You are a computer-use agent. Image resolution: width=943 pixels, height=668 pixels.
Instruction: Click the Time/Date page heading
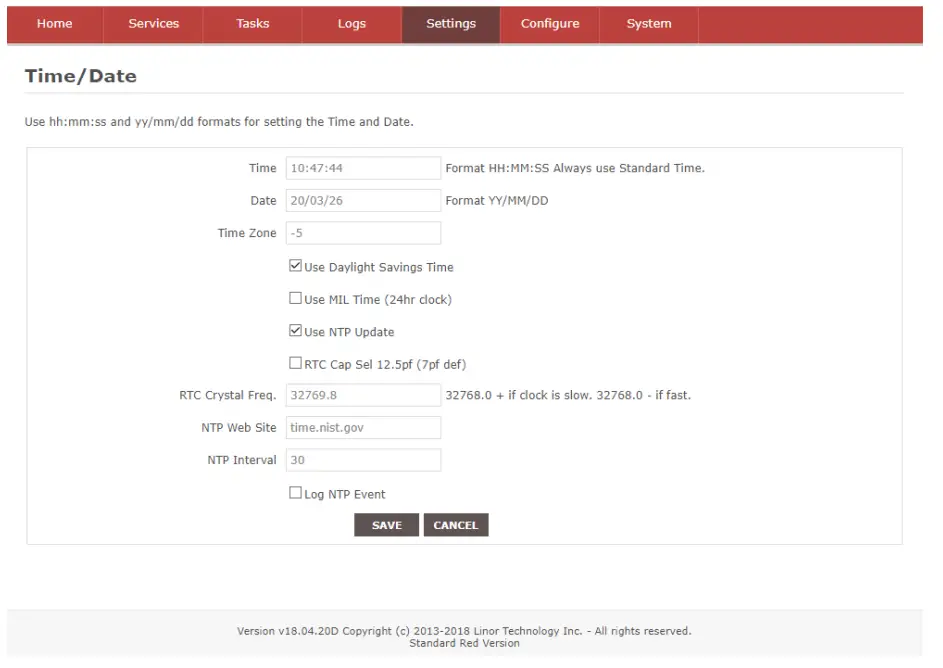81,76
